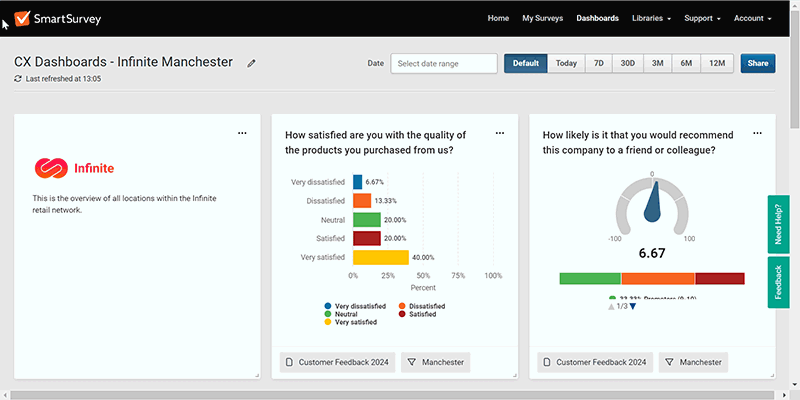Click the refresh icon beside Last refreshed
Image resolution: width=800 pixels, height=400 pixels.
(18, 78)
